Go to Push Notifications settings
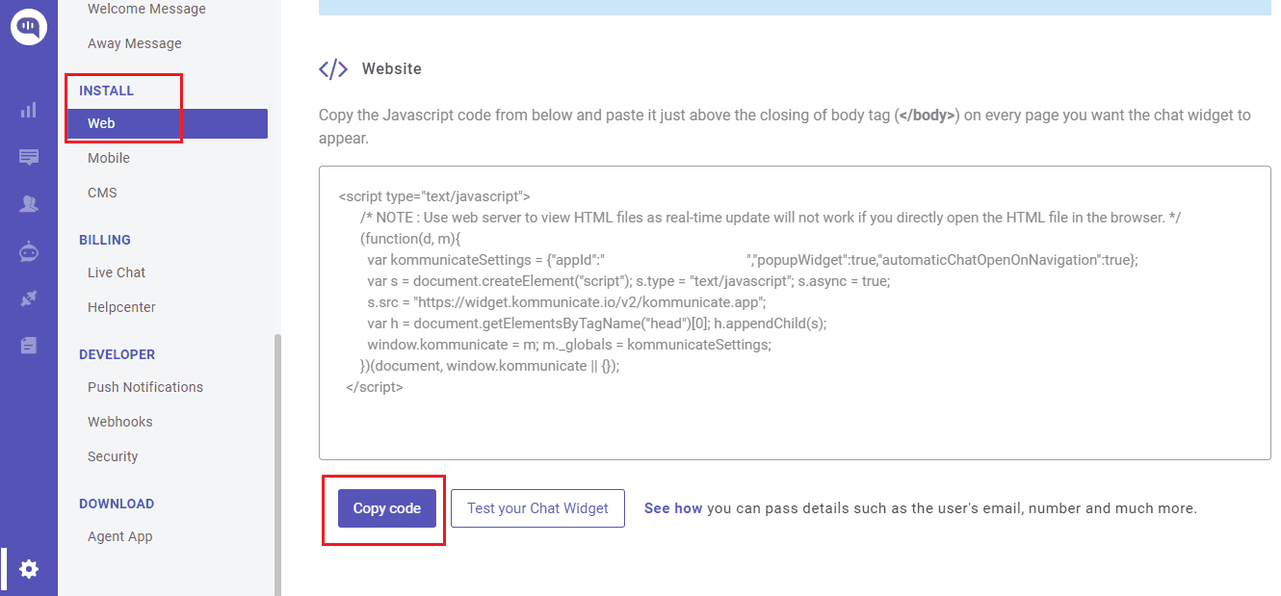Image resolution: width=1281 pixels, height=596 pixels. (x=145, y=387)
